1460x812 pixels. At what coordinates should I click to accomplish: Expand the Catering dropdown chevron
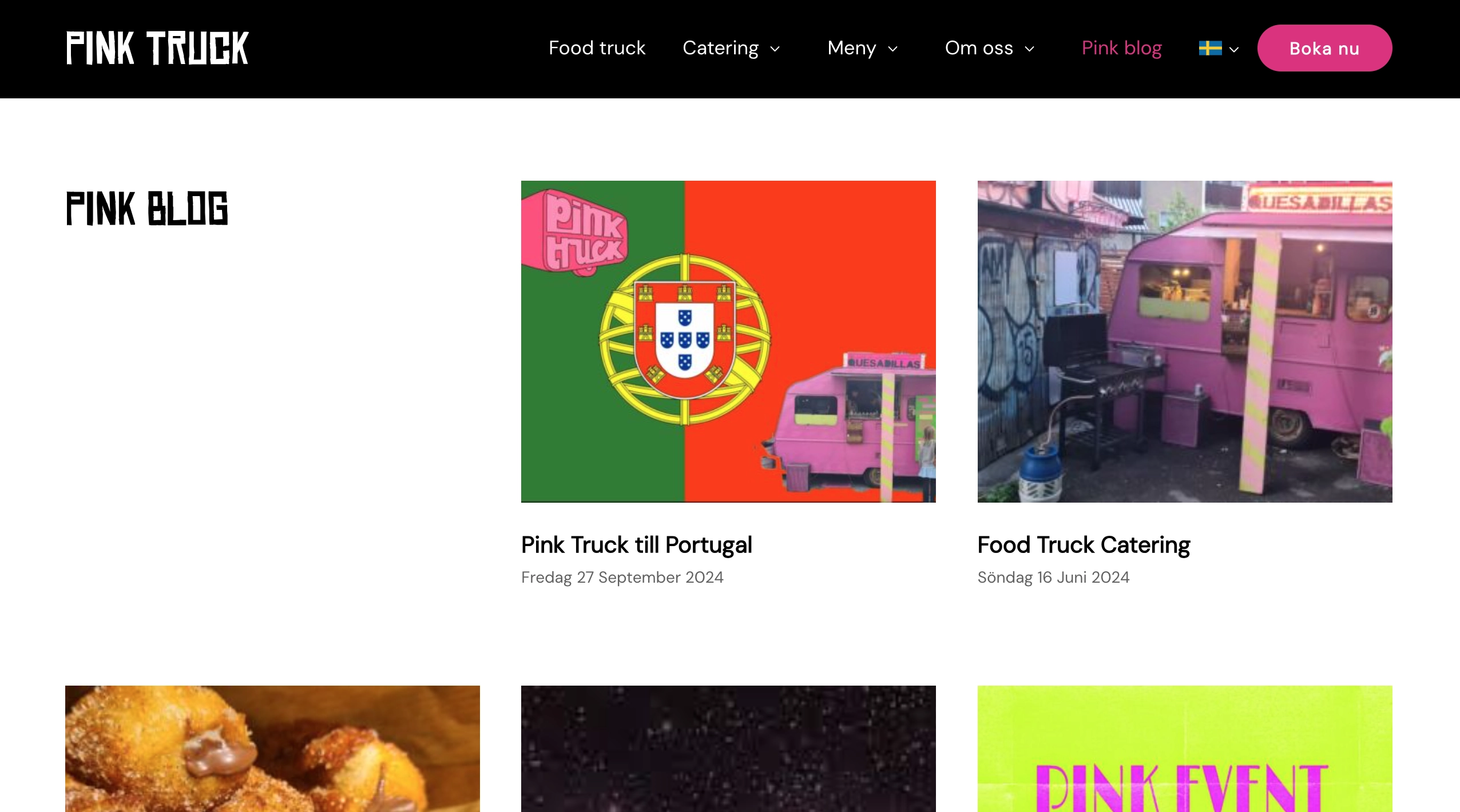click(x=775, y=49)
